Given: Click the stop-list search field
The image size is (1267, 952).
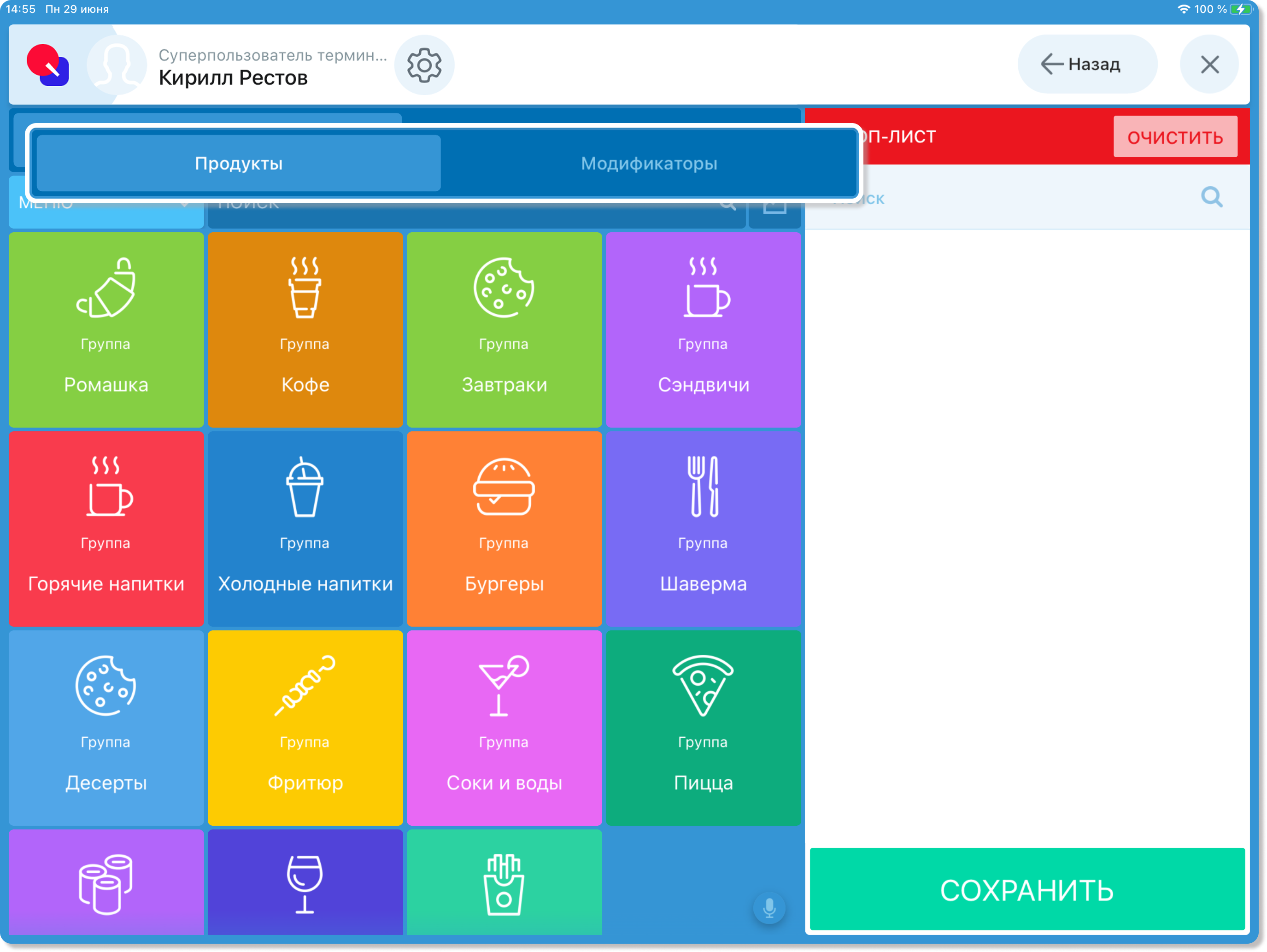Looking at the screenshot, I should 1027,198.
